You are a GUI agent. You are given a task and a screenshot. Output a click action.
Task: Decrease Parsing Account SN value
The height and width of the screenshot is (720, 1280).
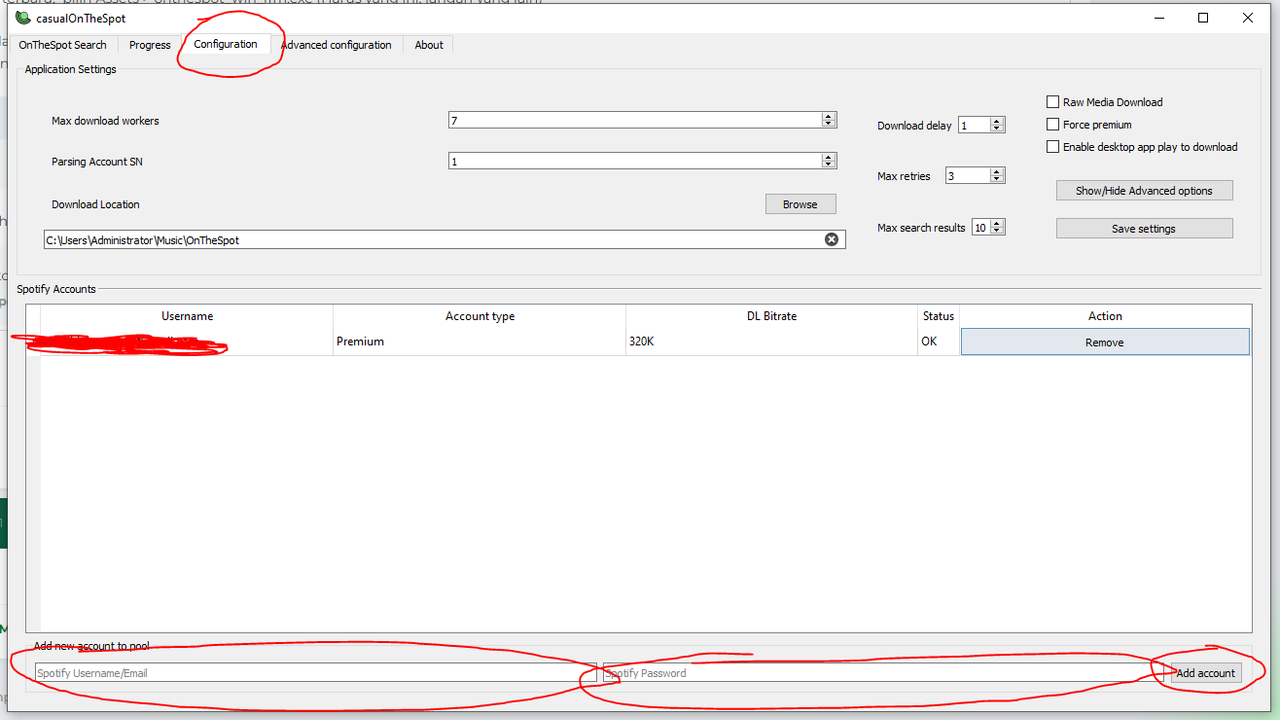click(x=828, y=165)
